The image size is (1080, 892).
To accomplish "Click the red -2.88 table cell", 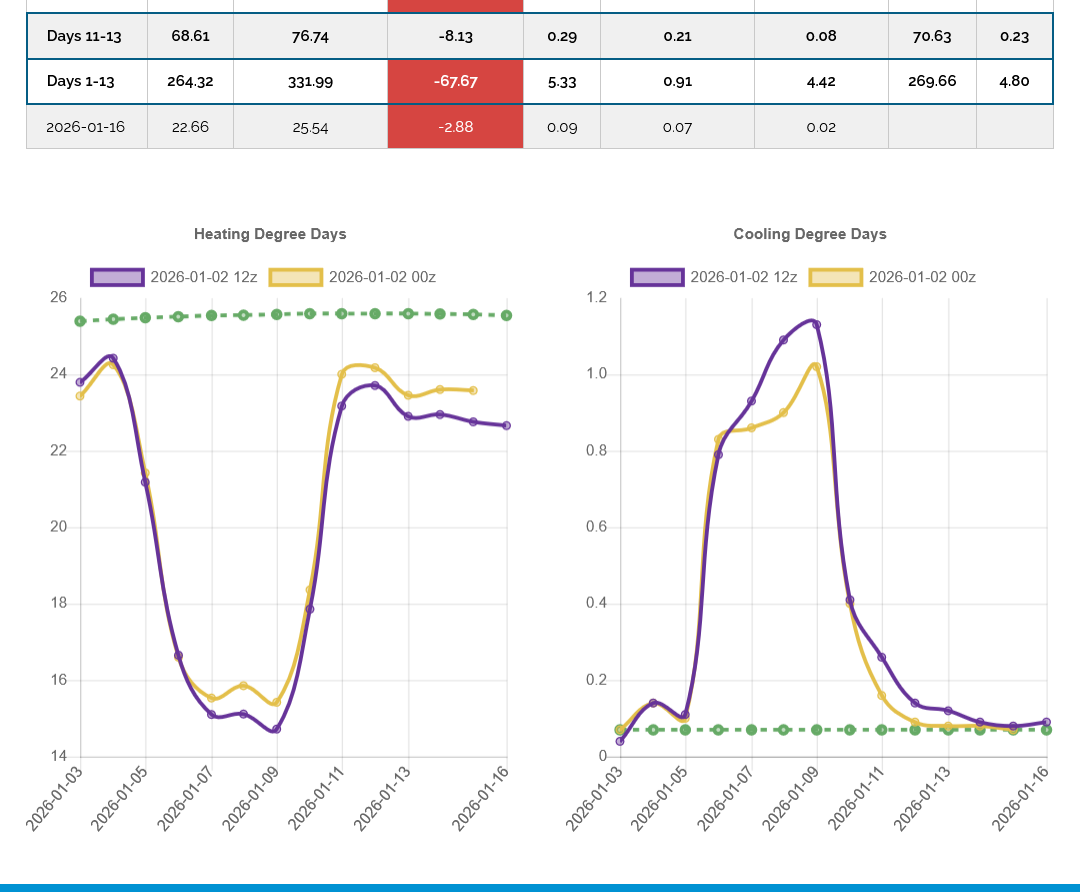I will 455,127.
